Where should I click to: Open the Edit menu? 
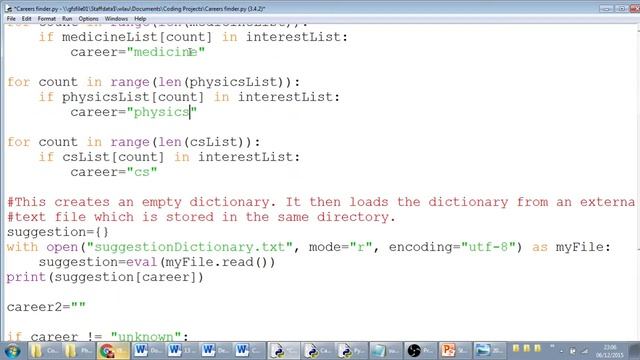[27, 19]
